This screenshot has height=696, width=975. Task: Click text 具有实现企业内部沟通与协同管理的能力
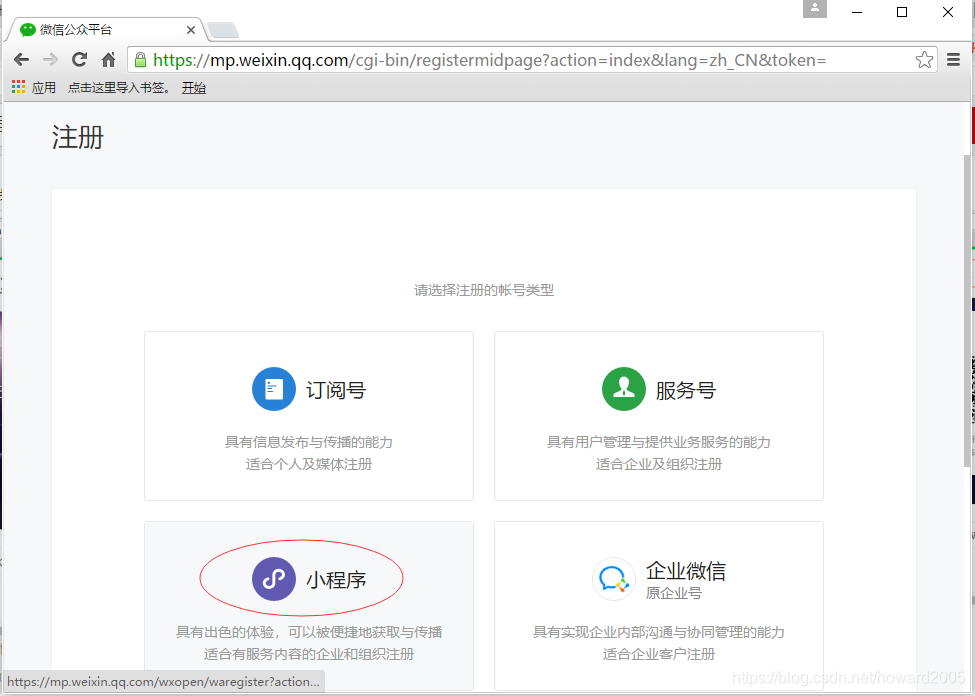(658, 632)
